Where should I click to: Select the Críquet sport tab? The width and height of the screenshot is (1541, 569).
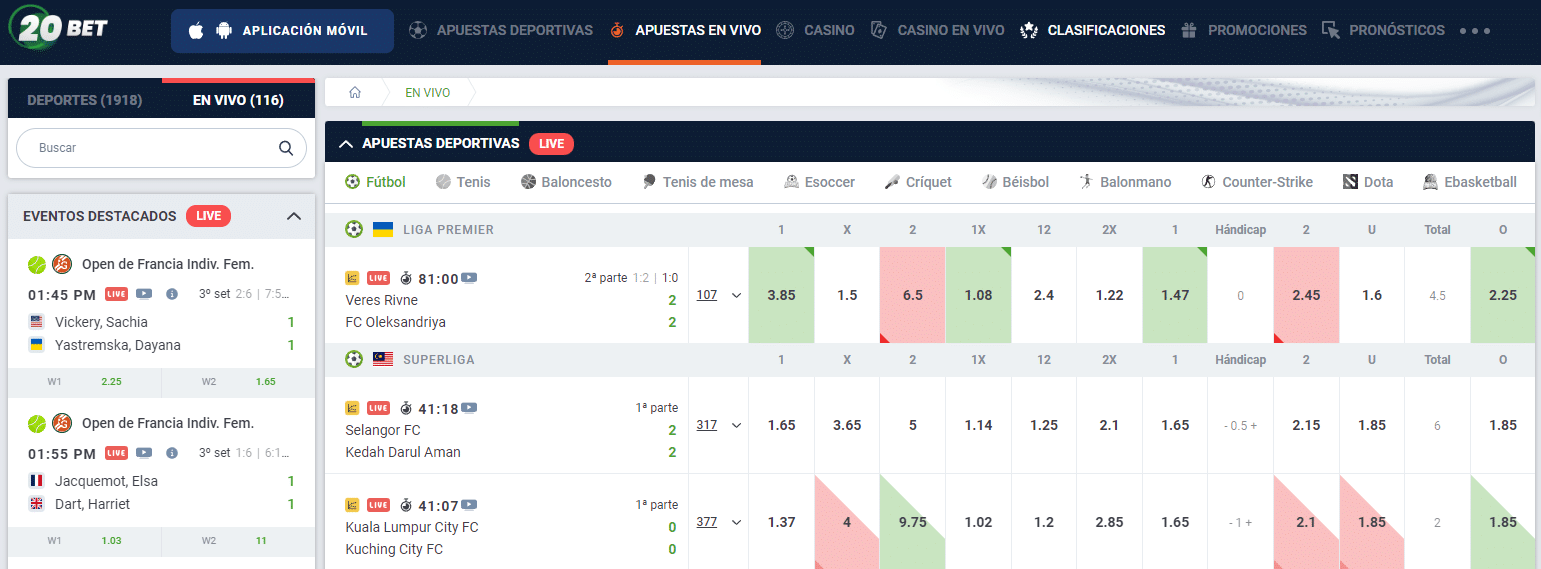pyautogui.click(x=918, y=182)
